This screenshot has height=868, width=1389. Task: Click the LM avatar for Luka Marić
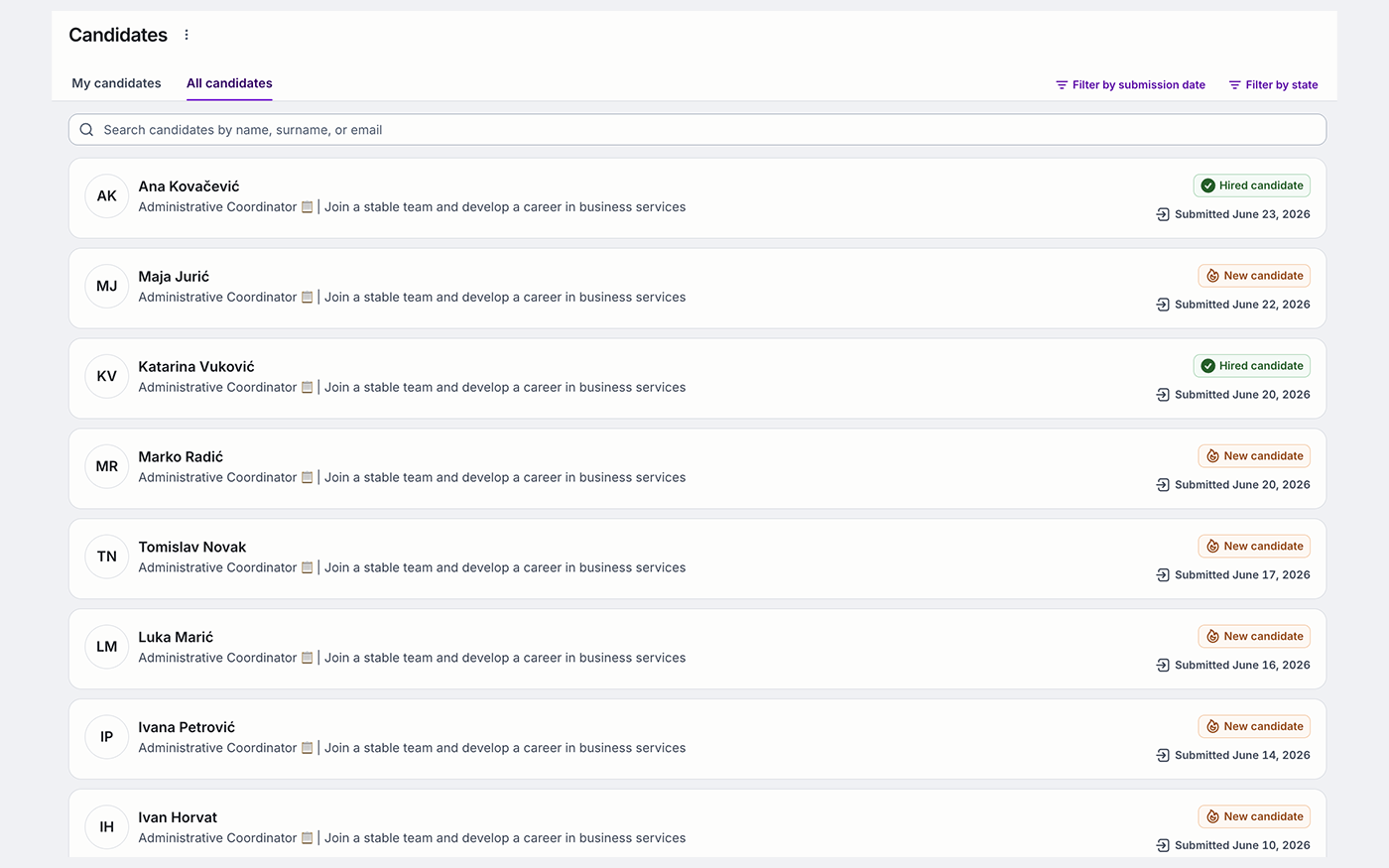pos(107,647)
